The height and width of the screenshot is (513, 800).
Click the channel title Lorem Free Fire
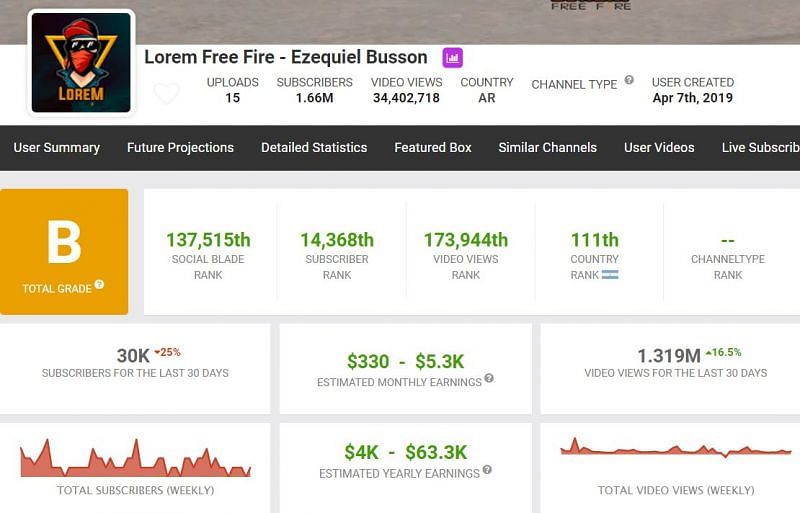pos(285,57)
